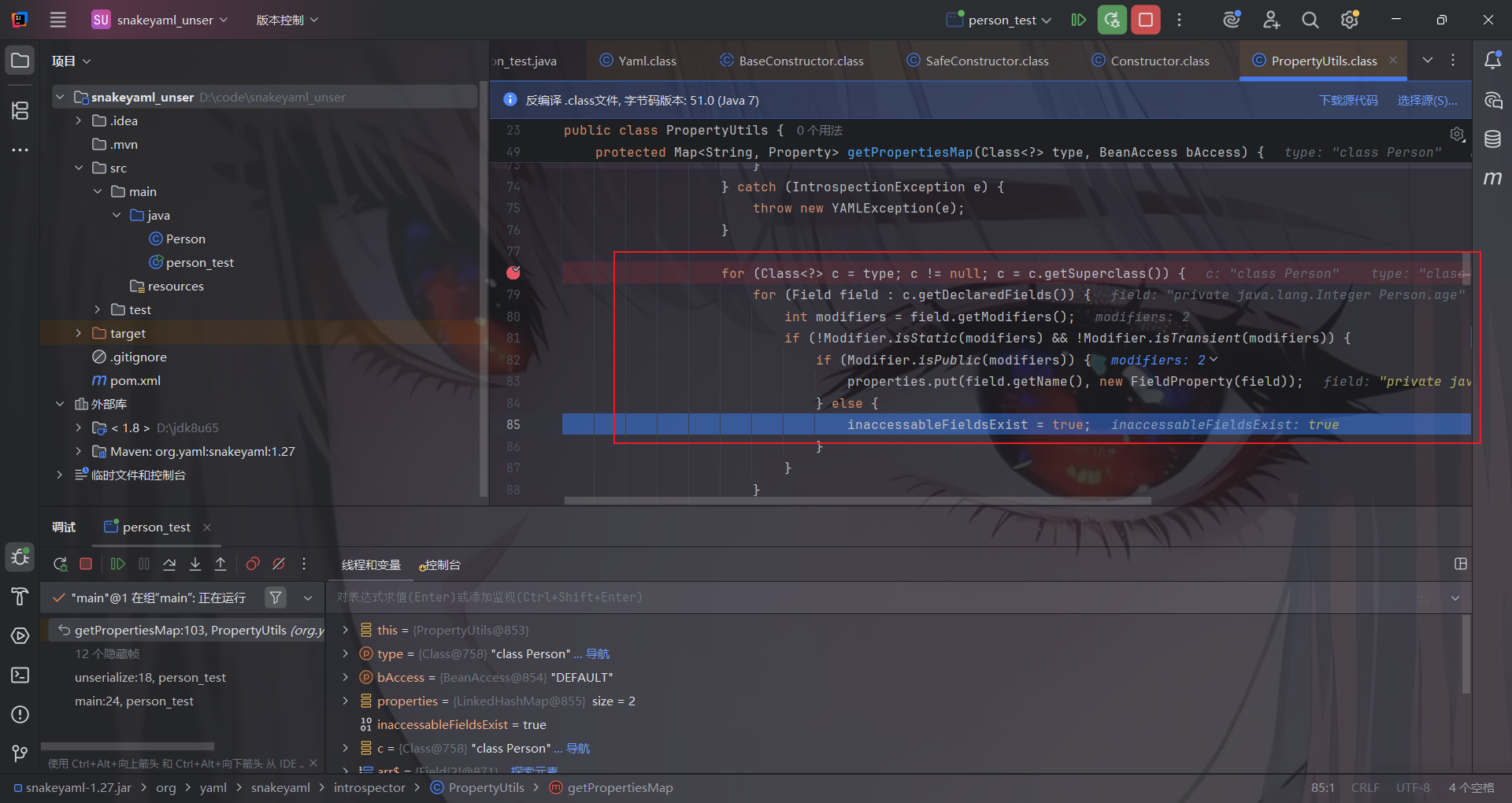Expand the .idea folder

click(79, 120)
